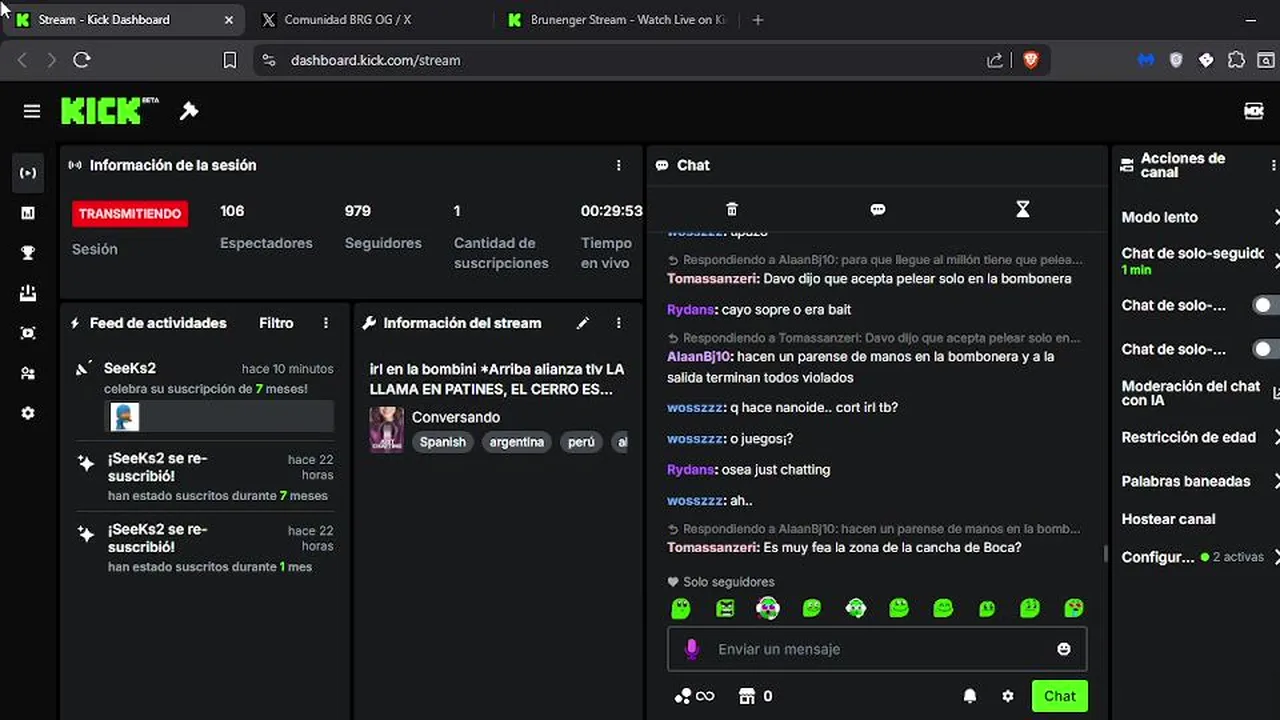Click the bell notification icon near Chat button

click(970, 696)
